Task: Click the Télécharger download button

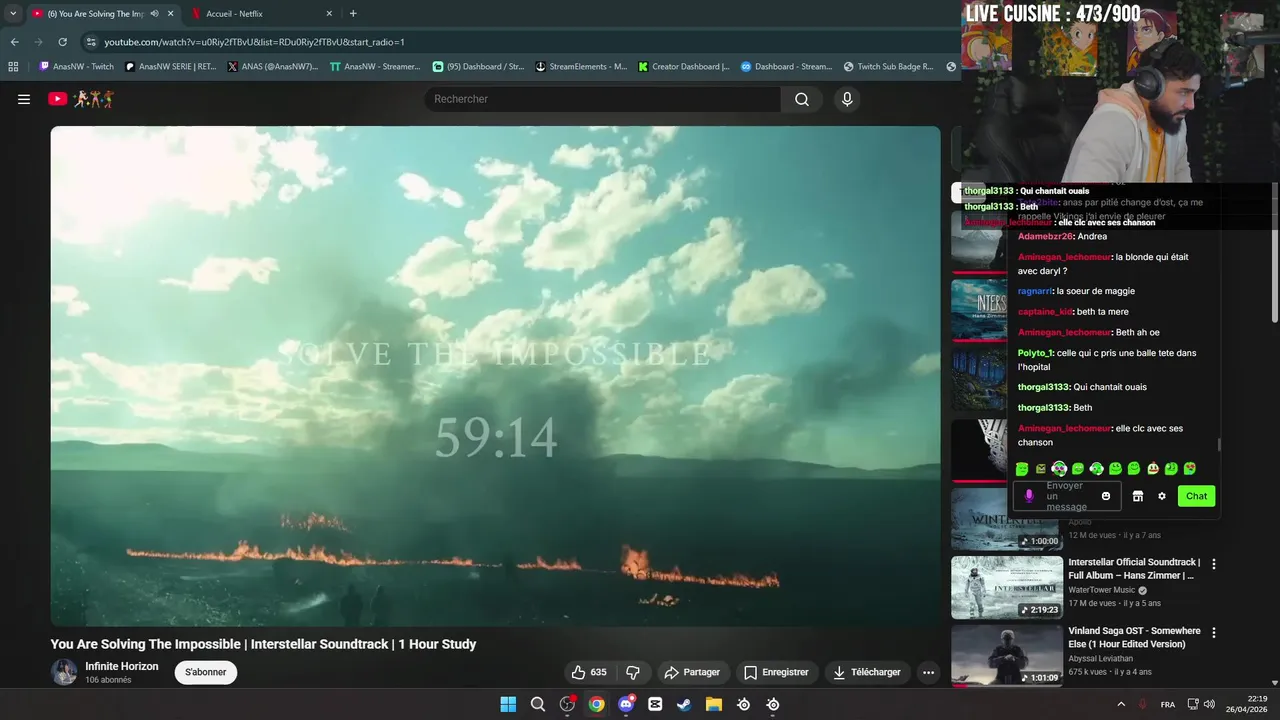Action: tap(866, 672)
